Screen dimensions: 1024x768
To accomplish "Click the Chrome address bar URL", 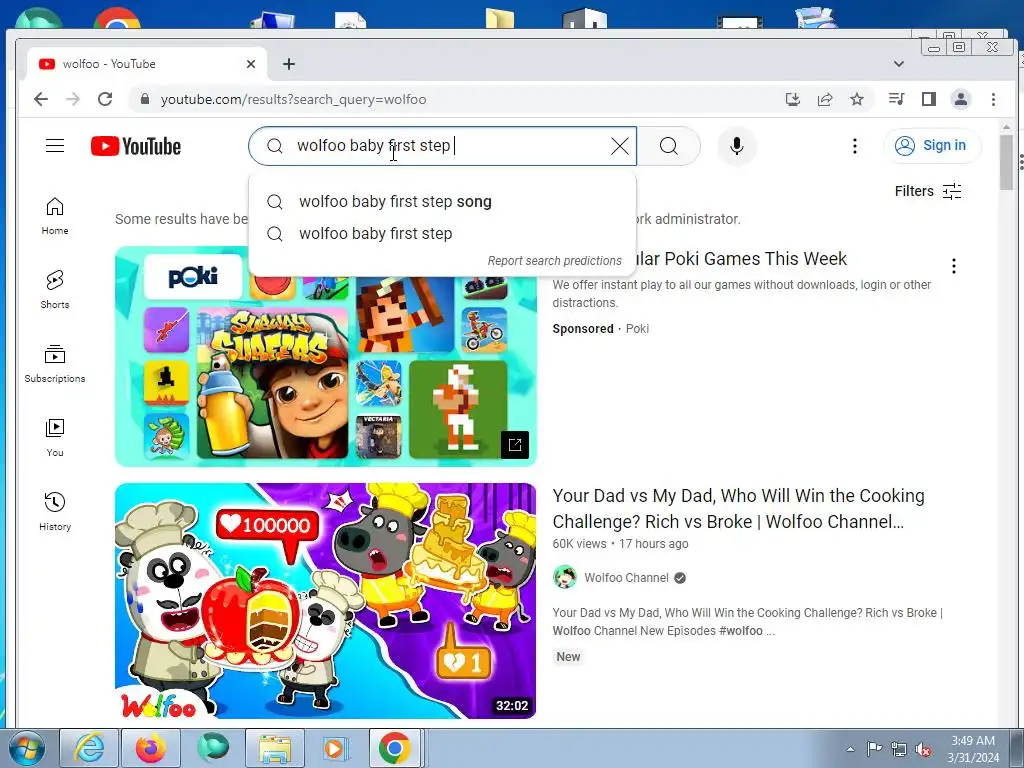I will click(x=293, y=99).
